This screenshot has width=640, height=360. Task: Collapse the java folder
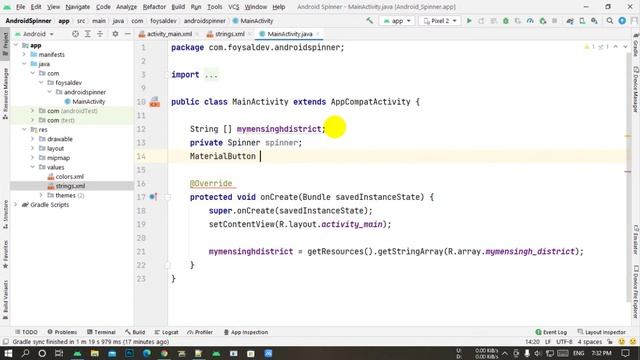[x=24, y=64]
